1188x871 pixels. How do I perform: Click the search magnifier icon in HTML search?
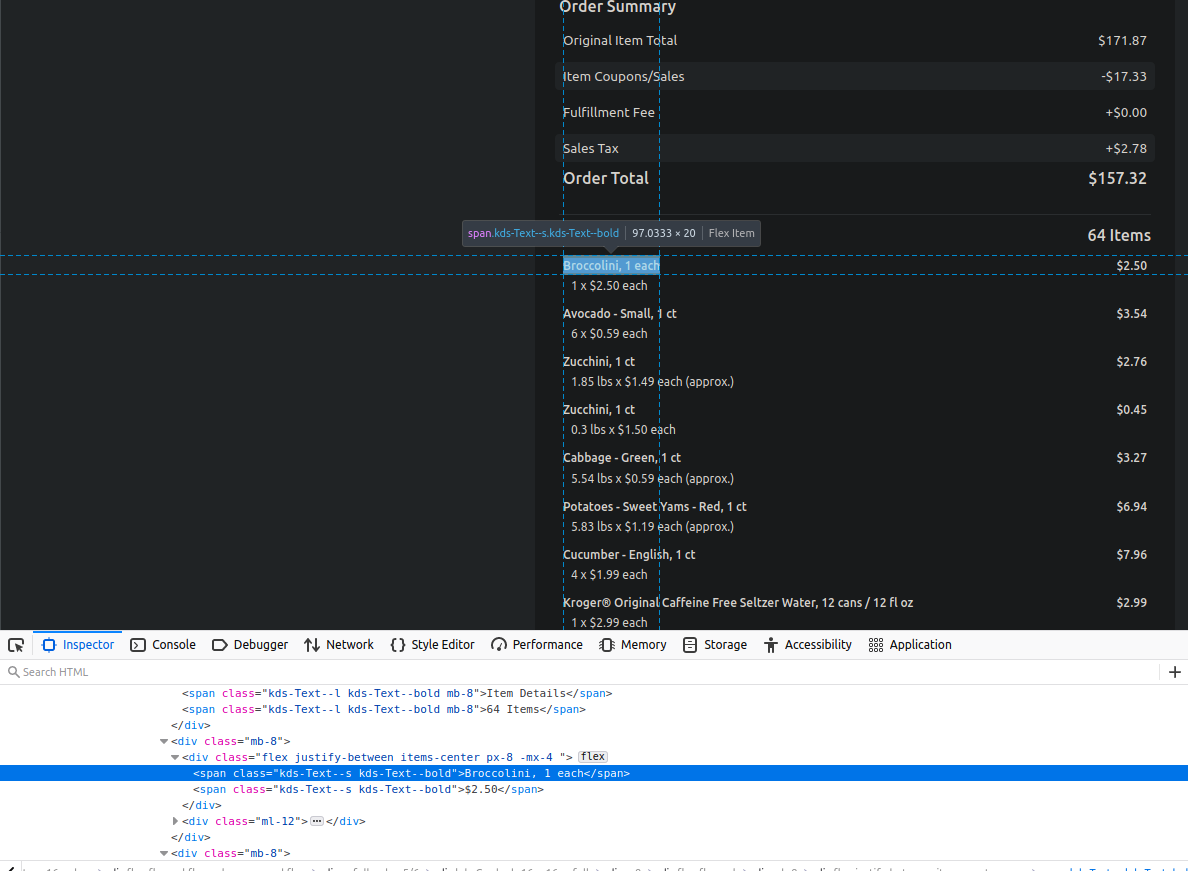tap(13, 673)
